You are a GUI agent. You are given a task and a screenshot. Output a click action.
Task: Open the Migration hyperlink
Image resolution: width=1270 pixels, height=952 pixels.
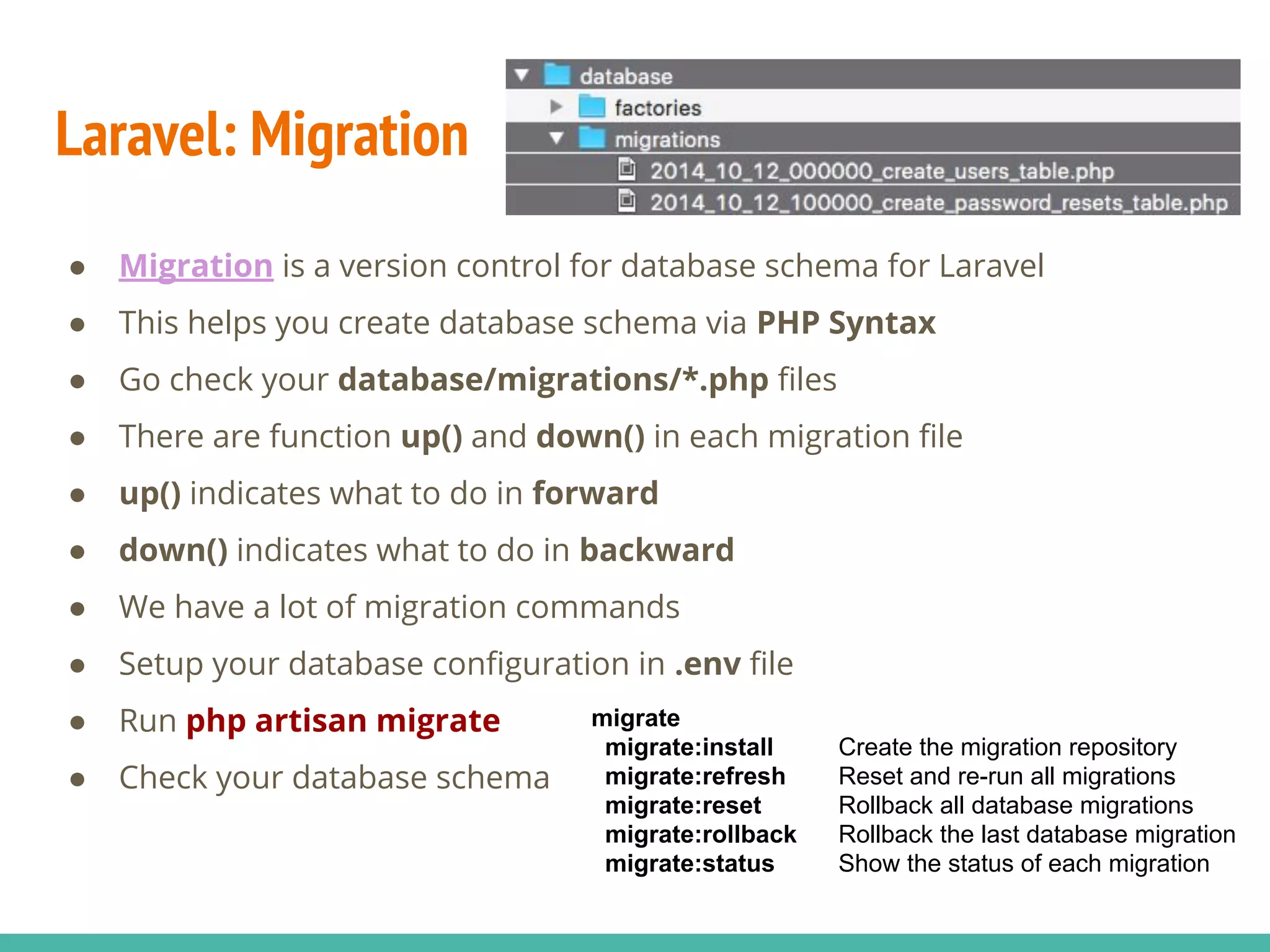[196, 266]
